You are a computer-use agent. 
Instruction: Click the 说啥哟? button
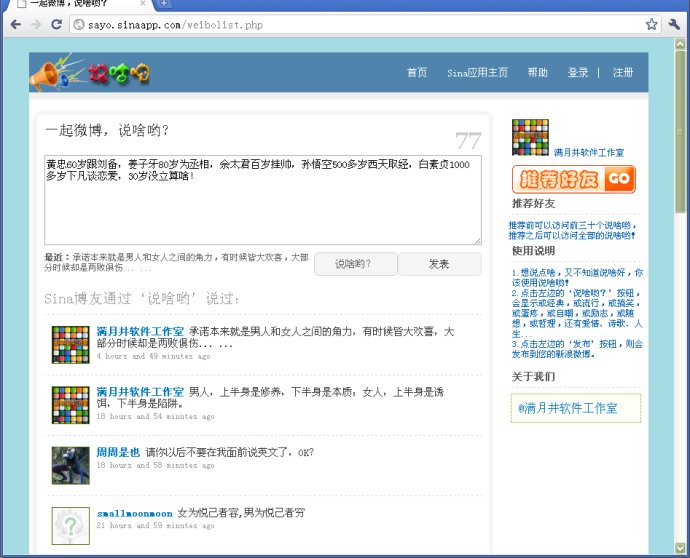[x=356, y=264]
